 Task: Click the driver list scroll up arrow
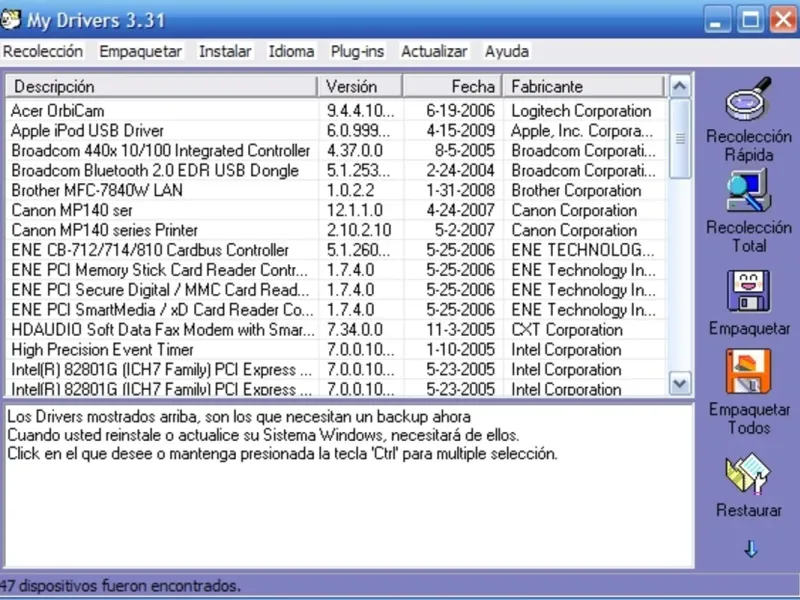pos(680,86)
